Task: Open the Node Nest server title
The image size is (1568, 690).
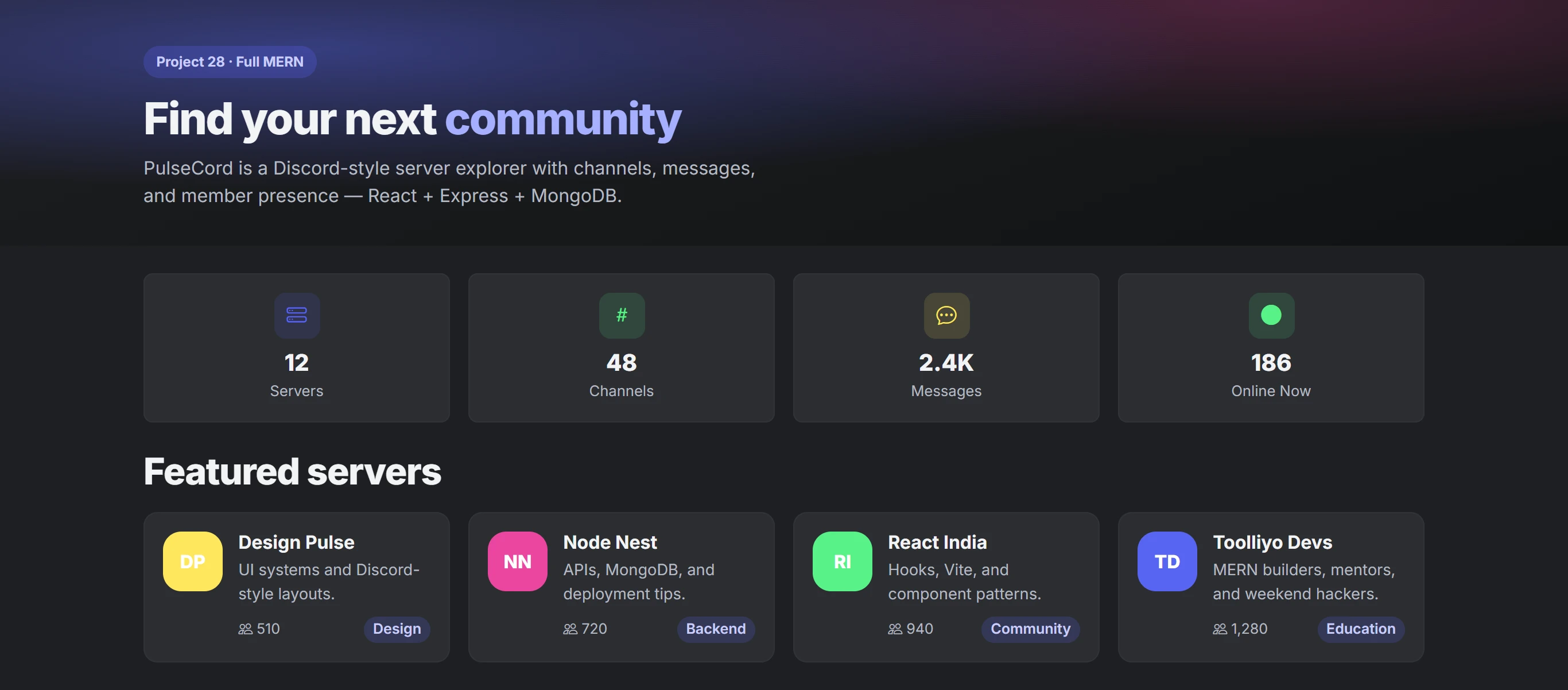Action: pos(610,542)
